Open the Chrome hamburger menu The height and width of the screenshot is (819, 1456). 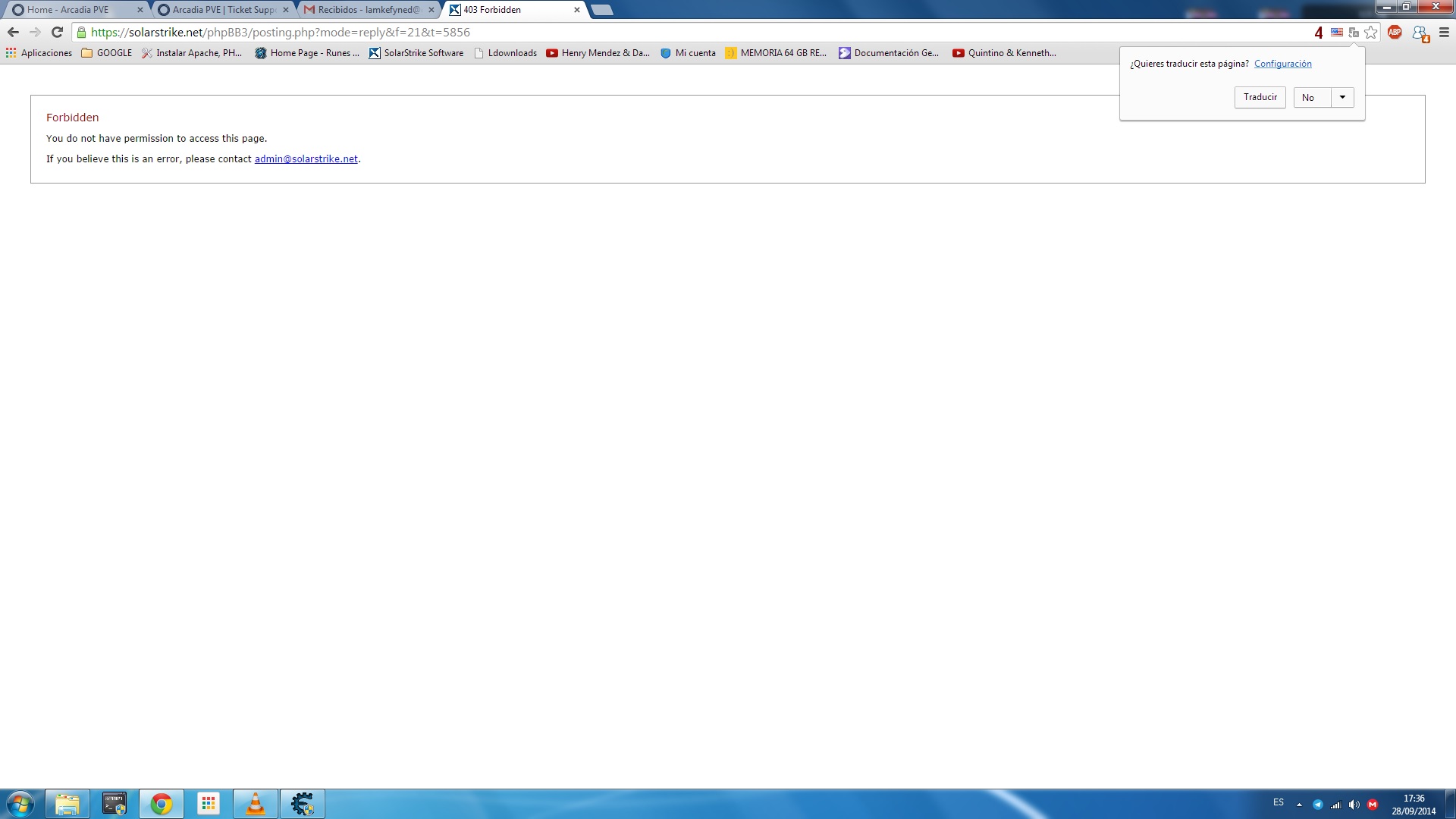[1444, 32]
